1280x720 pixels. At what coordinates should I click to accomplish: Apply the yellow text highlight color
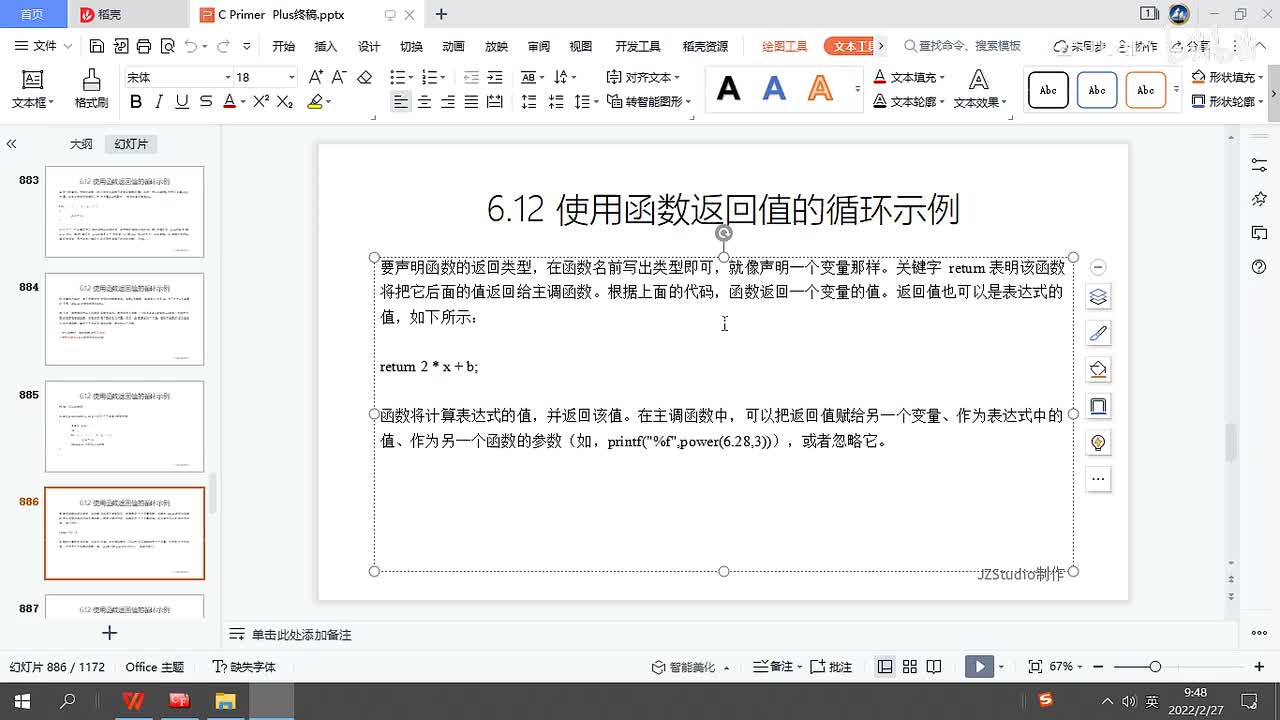coord(315,101)
